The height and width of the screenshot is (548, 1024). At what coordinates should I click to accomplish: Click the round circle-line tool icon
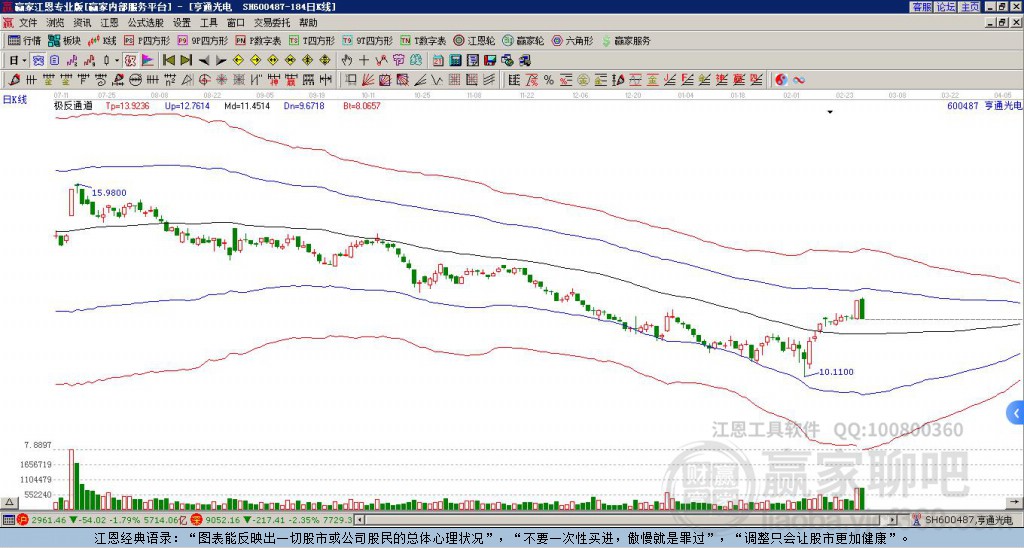(x=135, y=80)
